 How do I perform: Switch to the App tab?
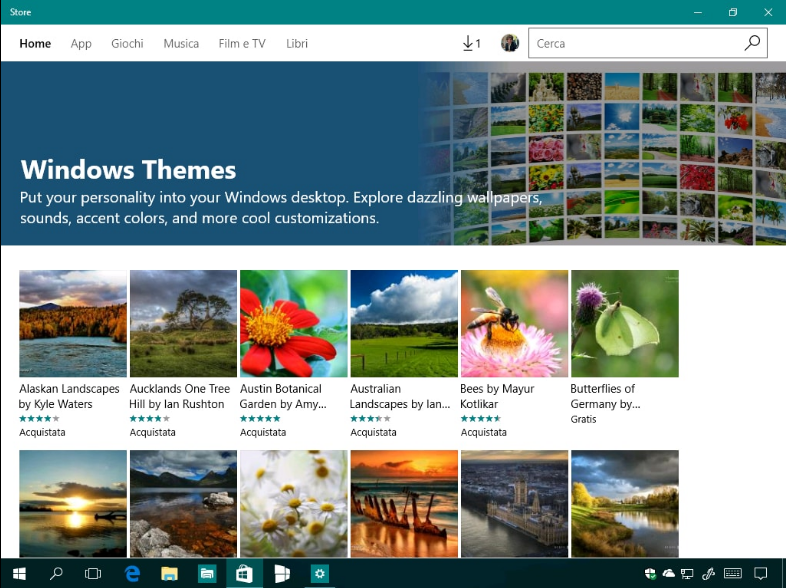point(81,44)
